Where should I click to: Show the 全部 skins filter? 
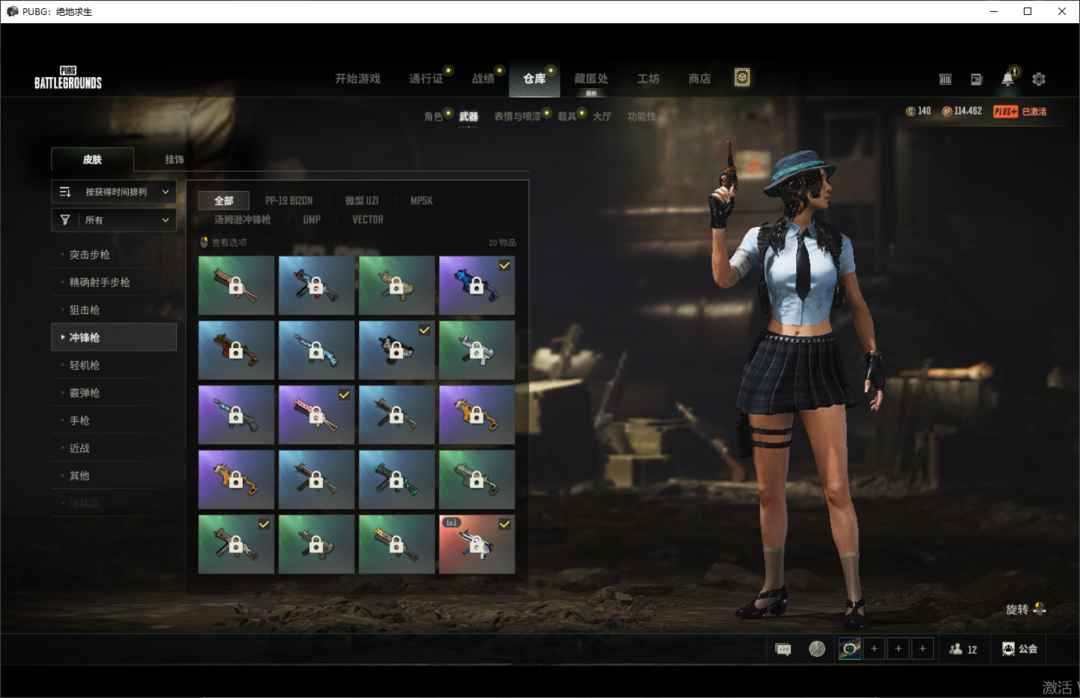[x=224, y=201]
